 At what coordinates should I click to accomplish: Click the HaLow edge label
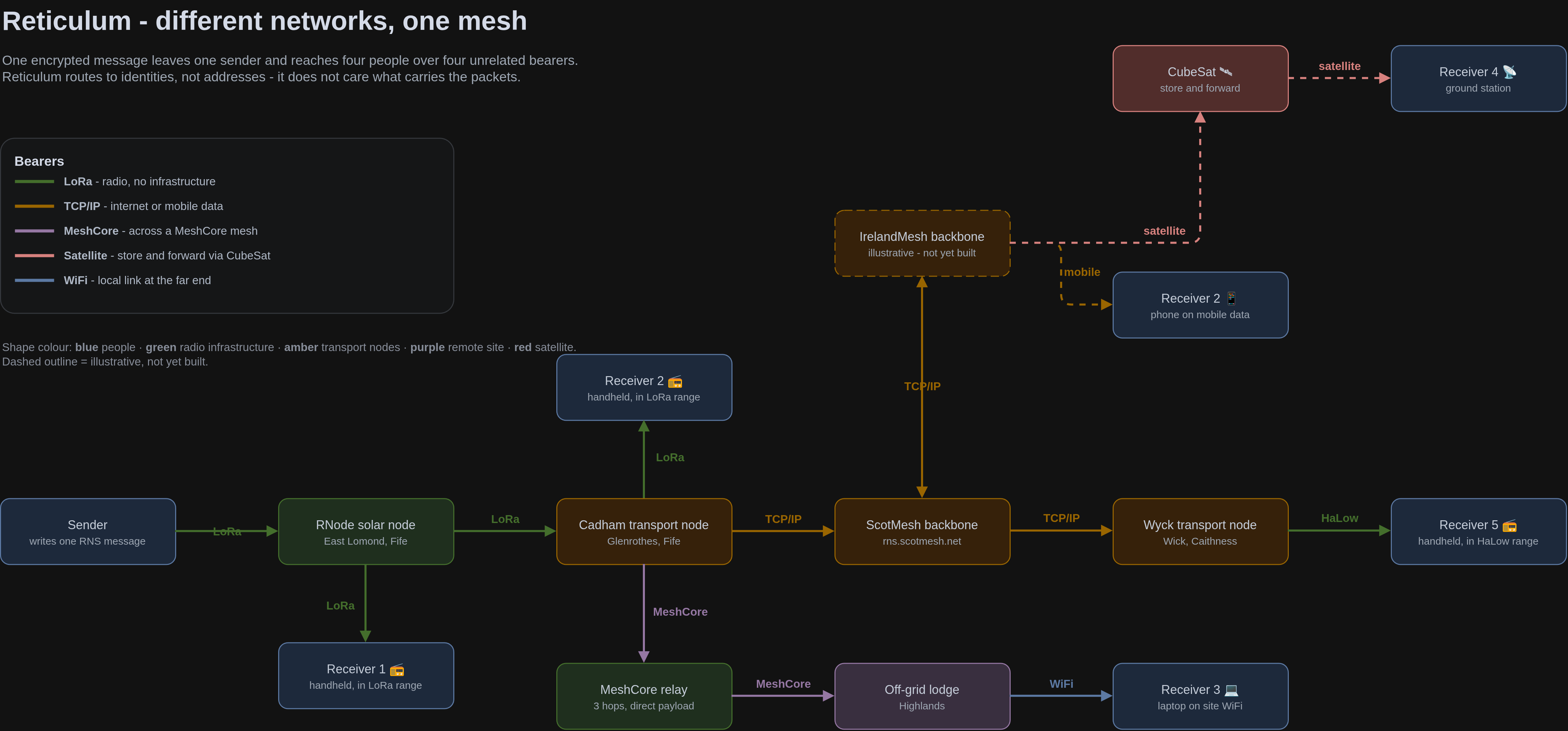tap(1339, 518)
